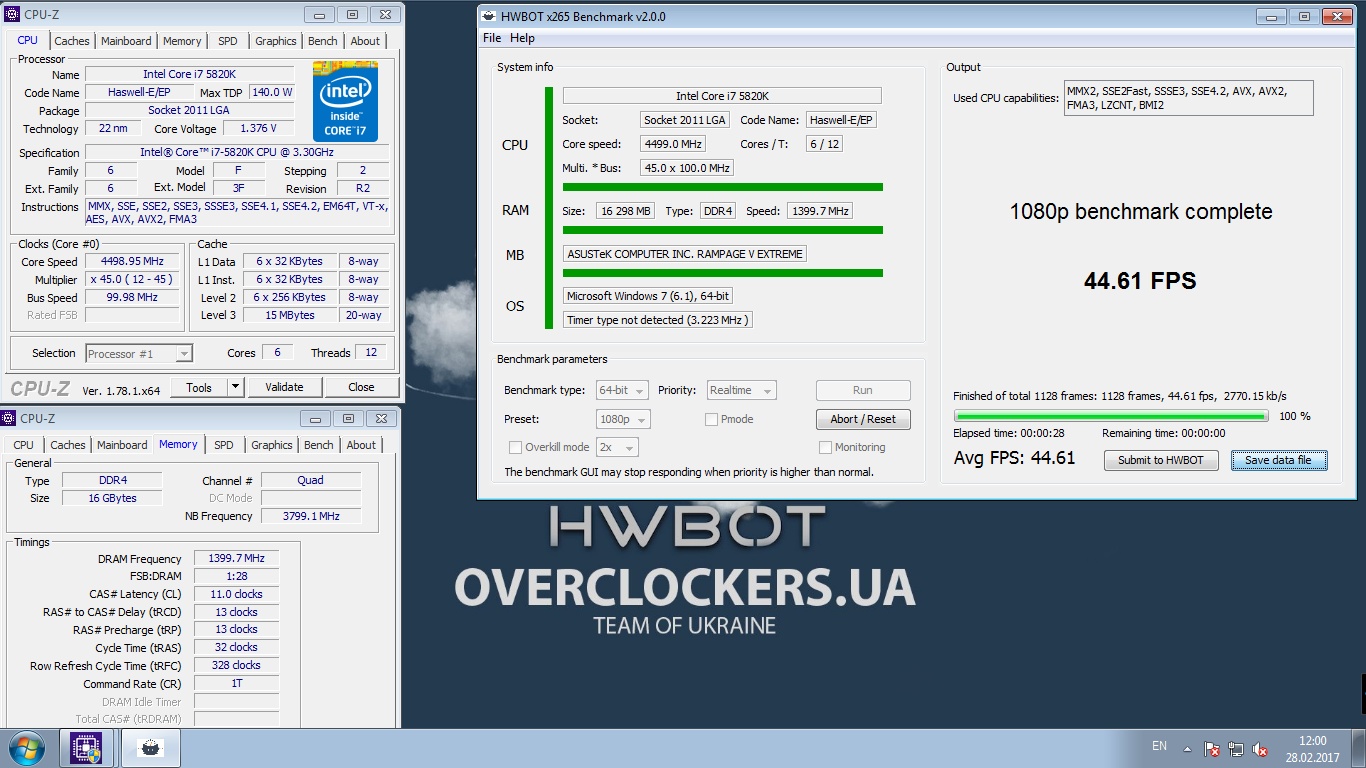Switch to Caches tab in upper CPU-Z
1366x768 pixels.
(x=72, y=41)
